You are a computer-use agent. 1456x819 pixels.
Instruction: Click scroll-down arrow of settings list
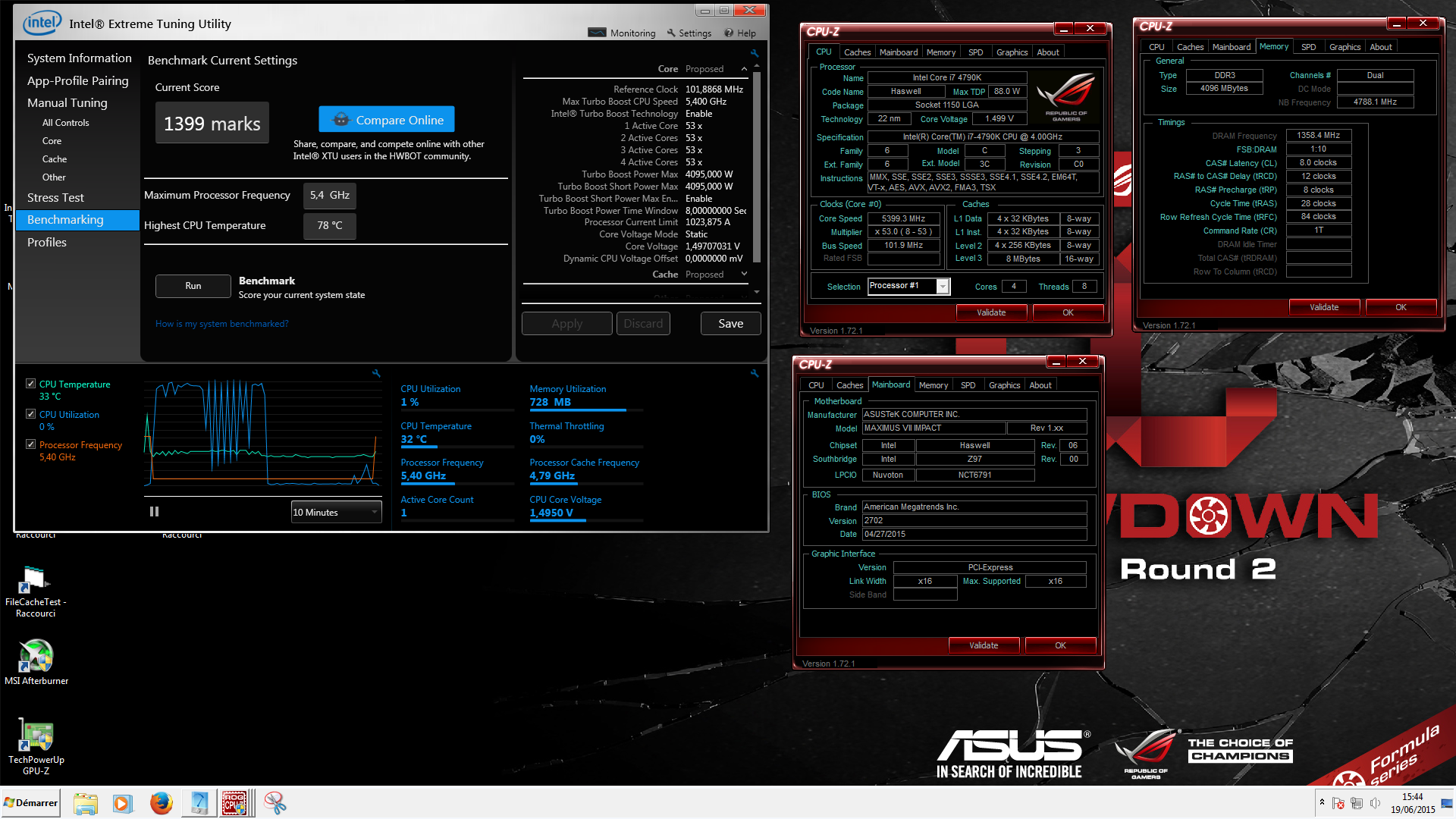756,292
